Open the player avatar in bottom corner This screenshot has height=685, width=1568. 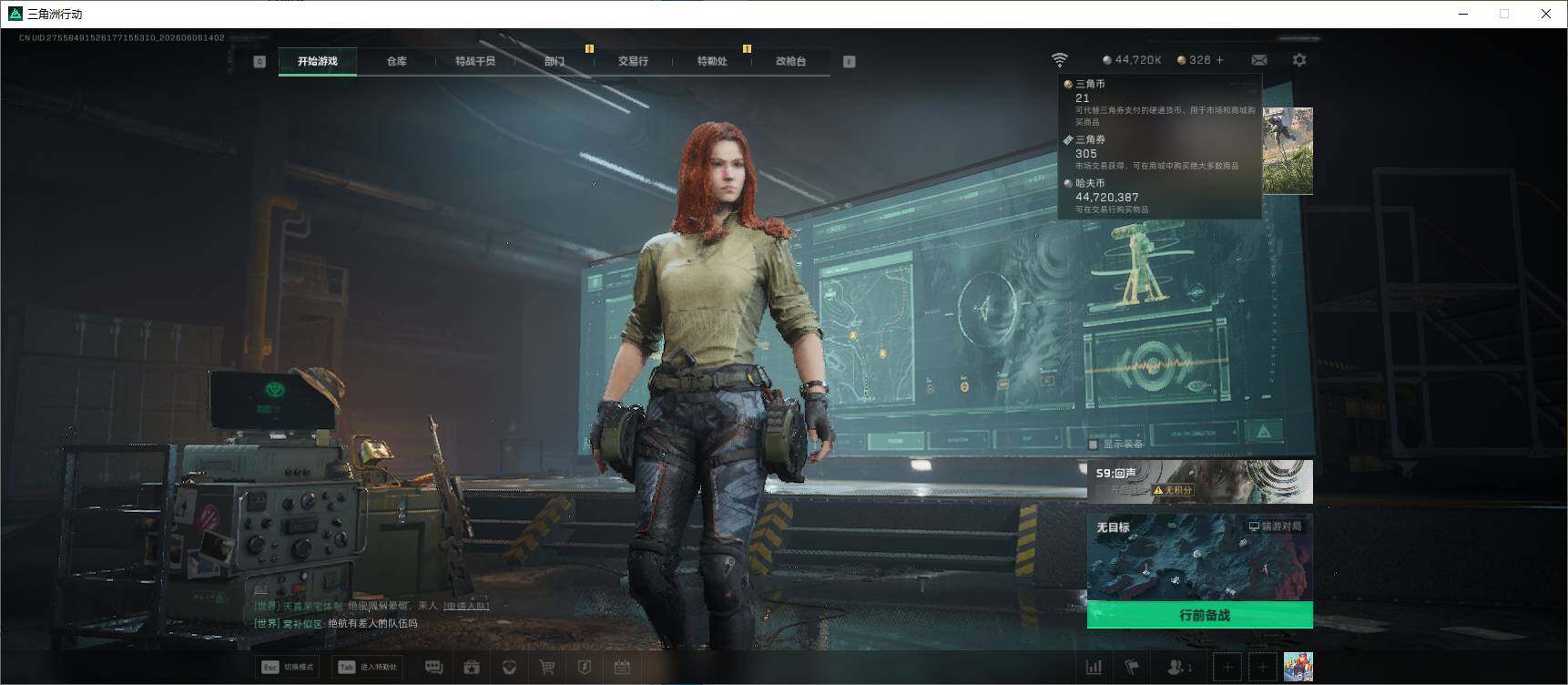coord(1298,667)
